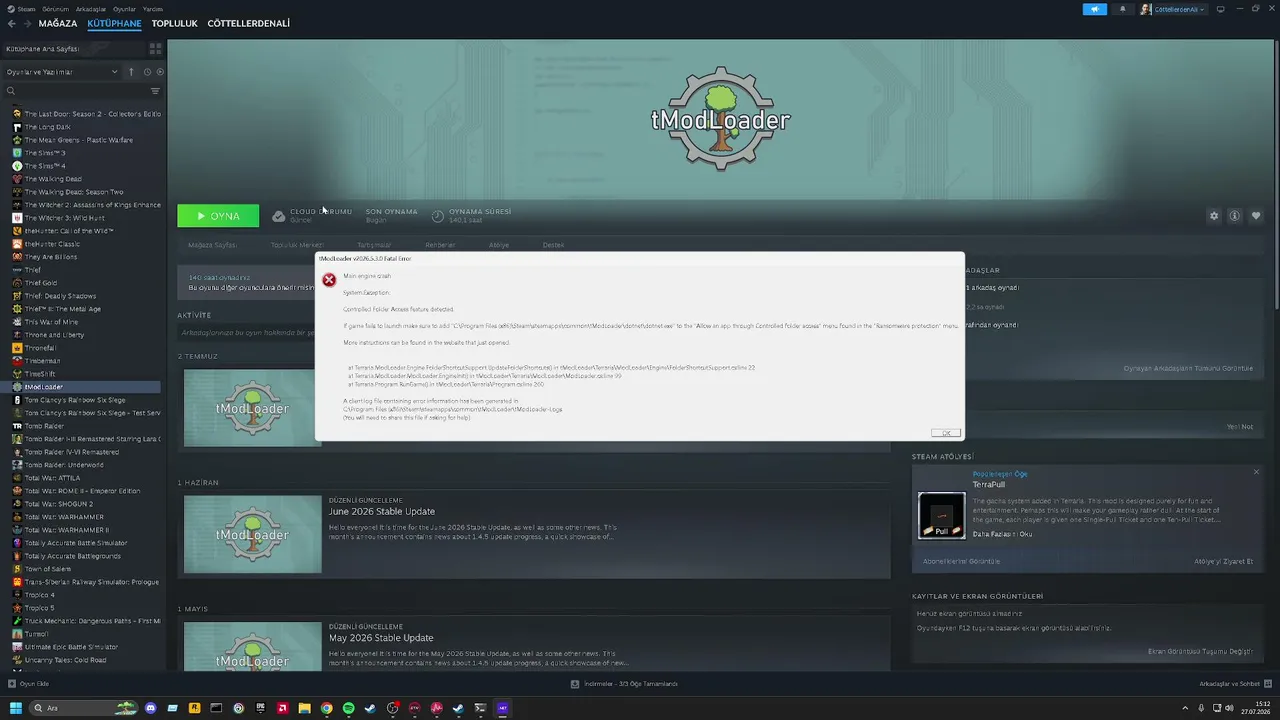This screenshot has width=1280, height=720.
Task: Click OK in the Fatal Error dialog
Action: click(x=945, y=433)
